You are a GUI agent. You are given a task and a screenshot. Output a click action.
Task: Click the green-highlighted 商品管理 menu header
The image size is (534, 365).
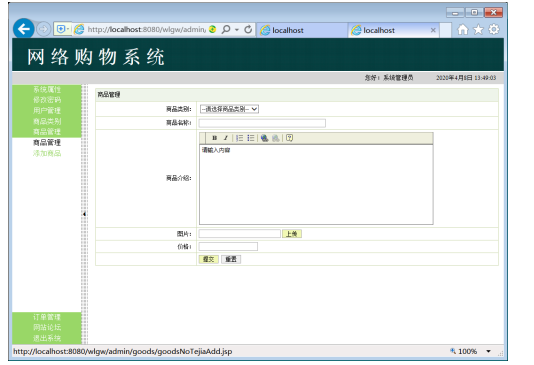47,132
